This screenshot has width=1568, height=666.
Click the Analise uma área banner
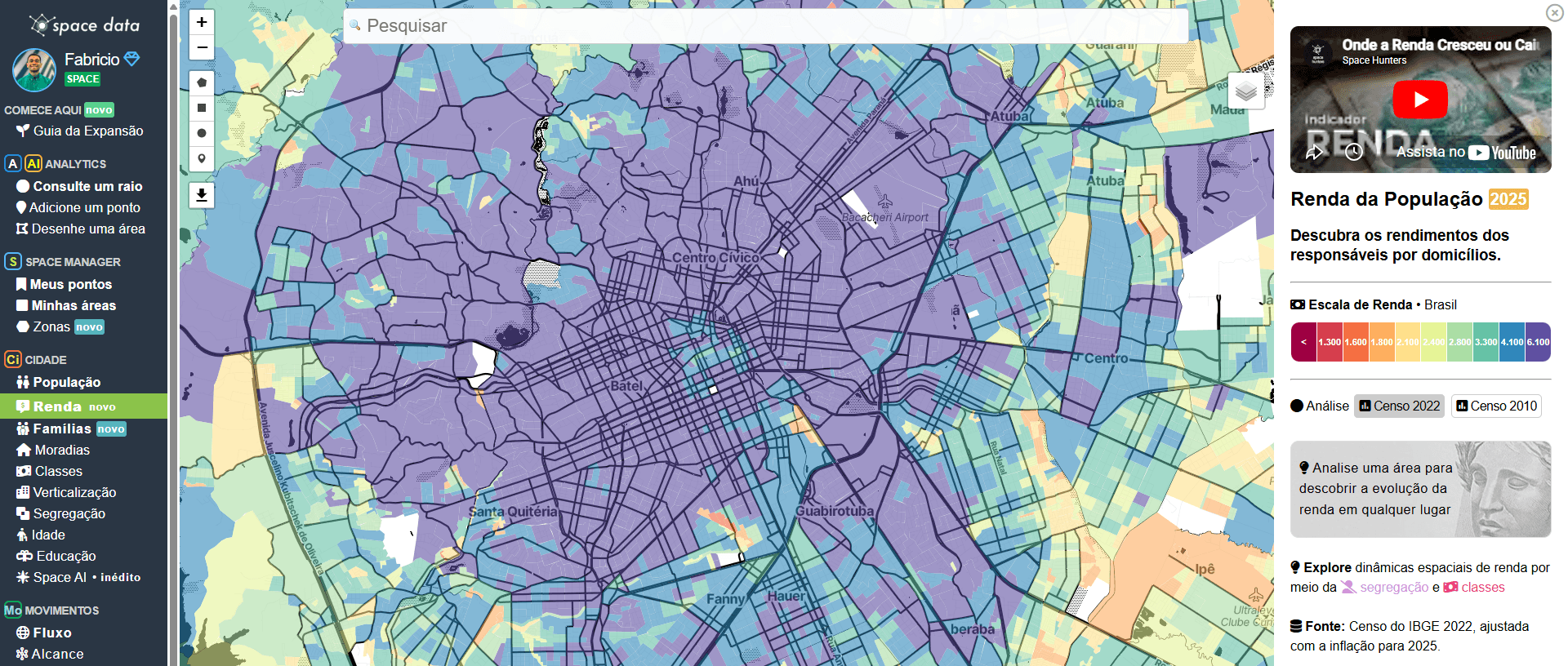pos(1420,489)
